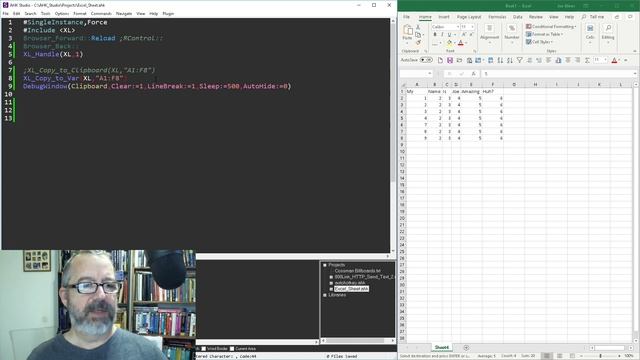Switch to Page Layout view in Excel status bar
Viewport: 640px width, 360px height.
point(560,356)
